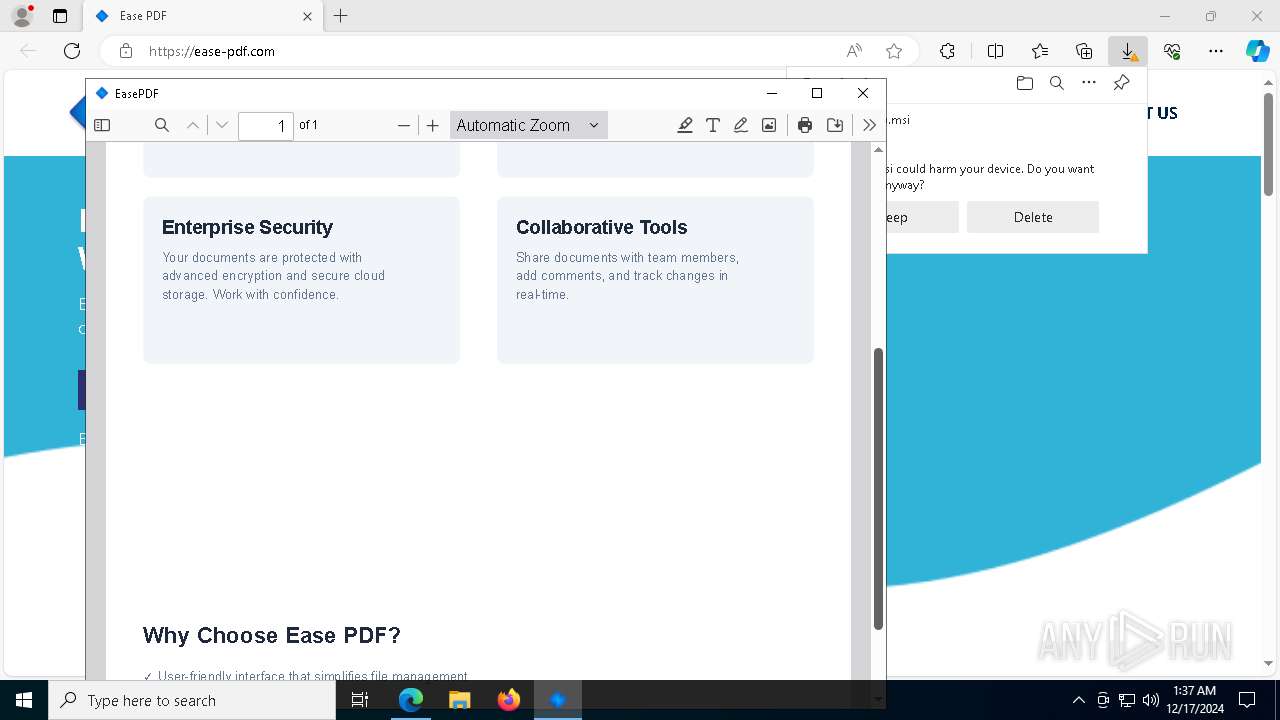This screenshot has height=720, width=1280.
Task: Open Task View on the taskbar
Action: point(361,700)
